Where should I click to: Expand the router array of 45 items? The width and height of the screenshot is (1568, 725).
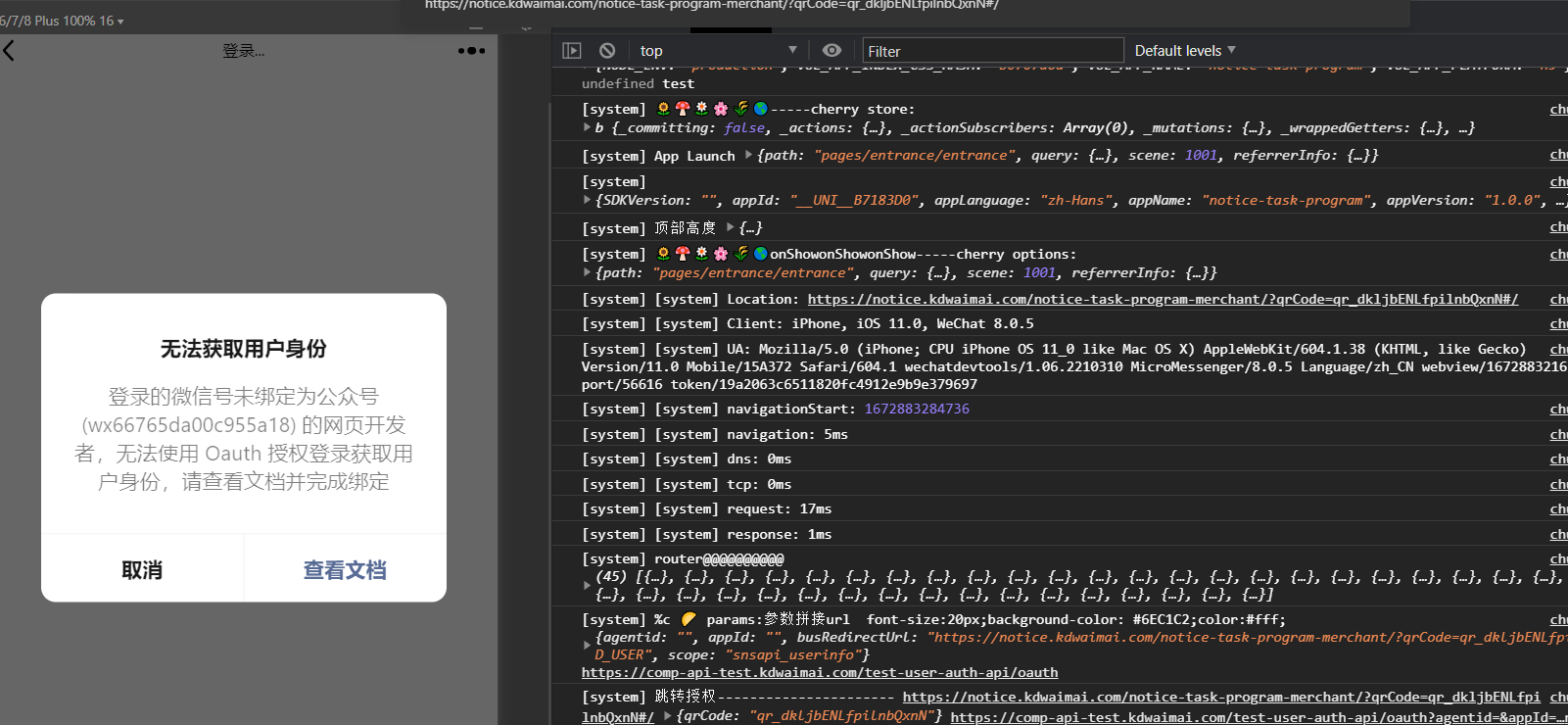587,586
